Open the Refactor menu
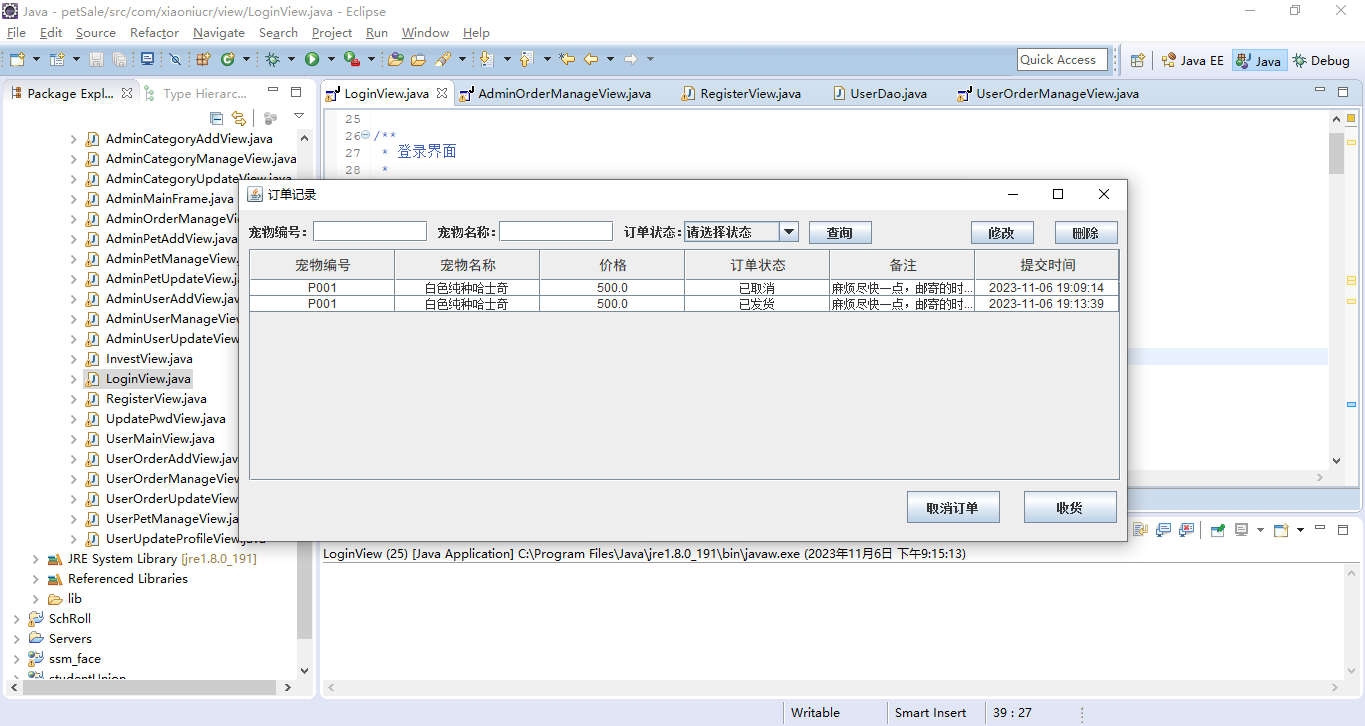Image resolution: width=1365 pixels, height=726 pixels. tap(154, 33)
